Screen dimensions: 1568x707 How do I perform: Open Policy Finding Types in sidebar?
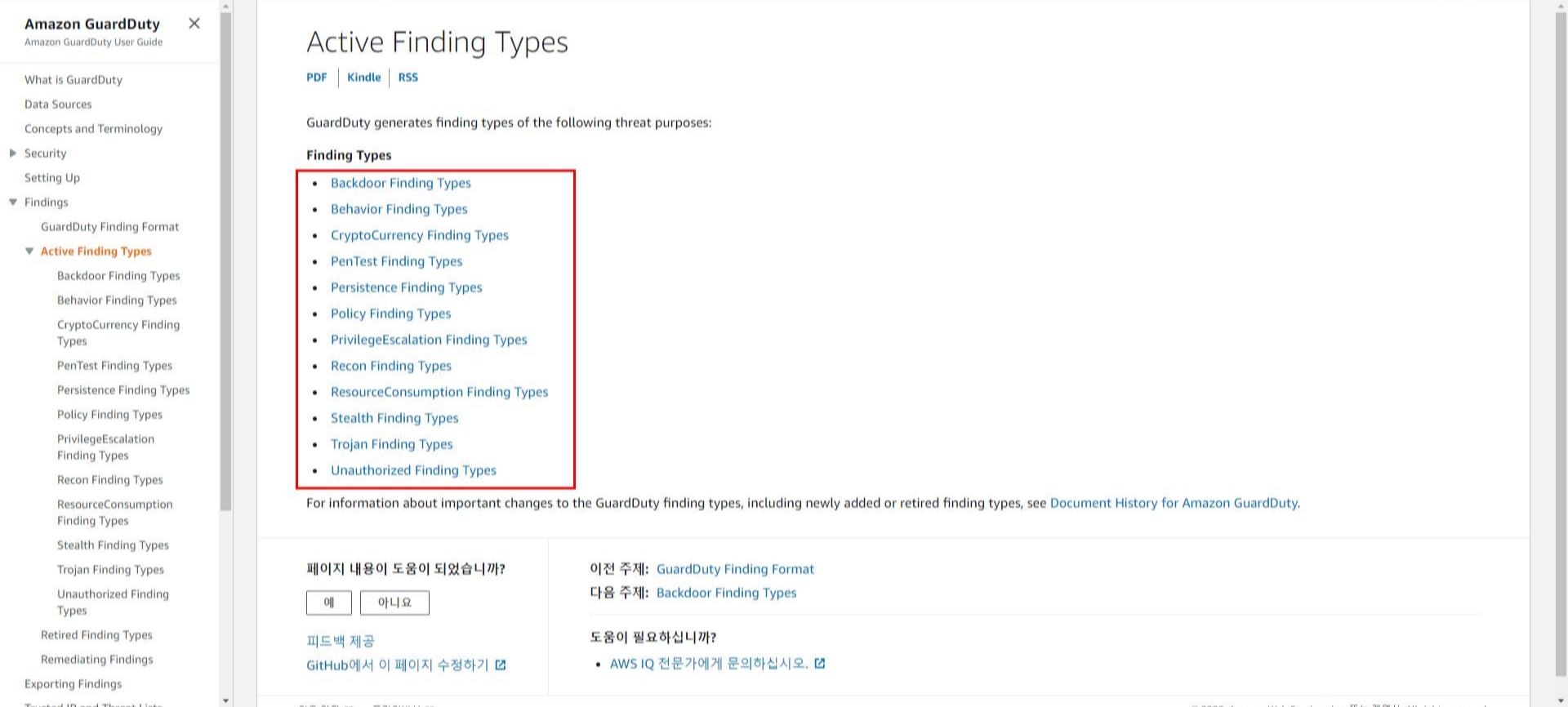[109, 414]
